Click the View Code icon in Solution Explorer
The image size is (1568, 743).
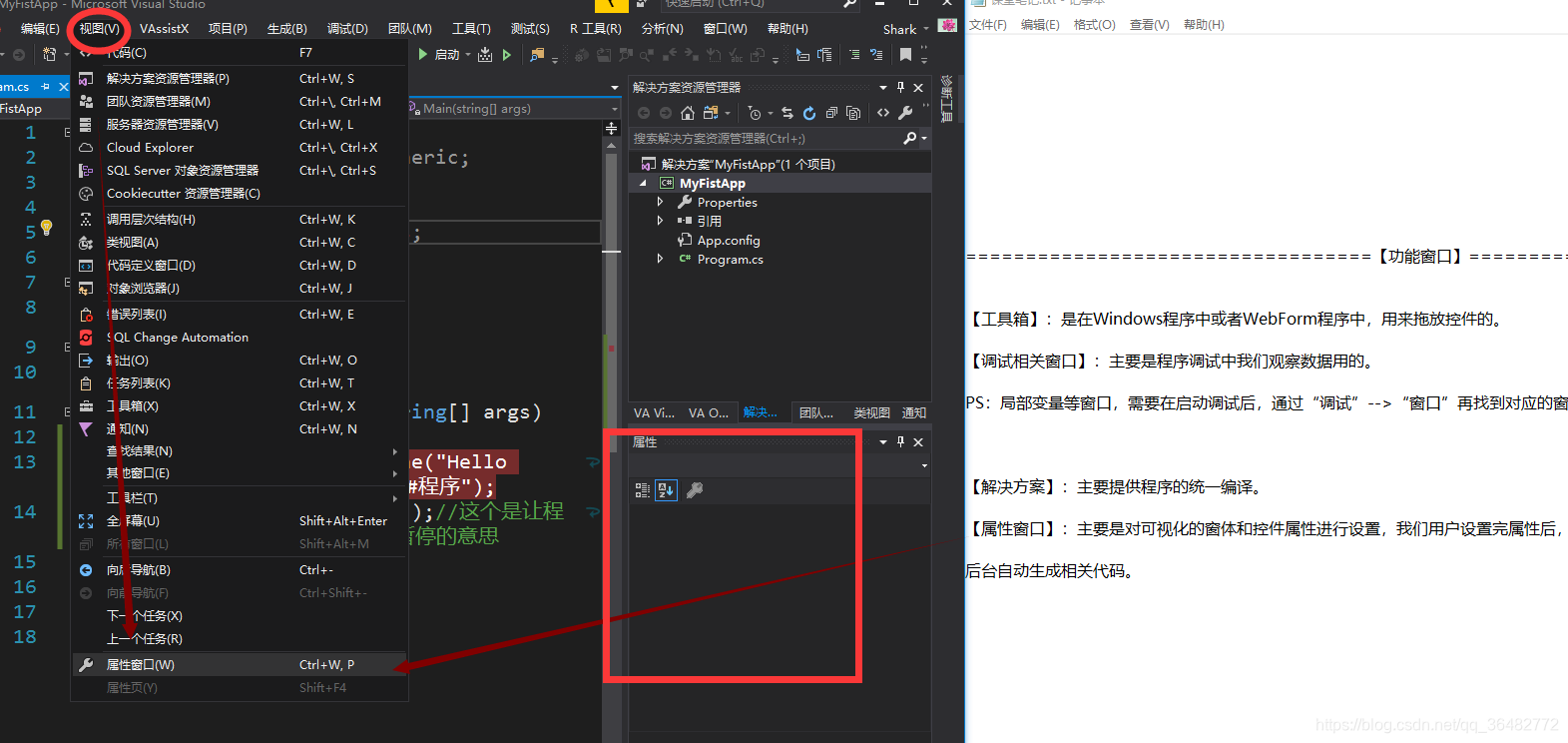pos(883,113)
